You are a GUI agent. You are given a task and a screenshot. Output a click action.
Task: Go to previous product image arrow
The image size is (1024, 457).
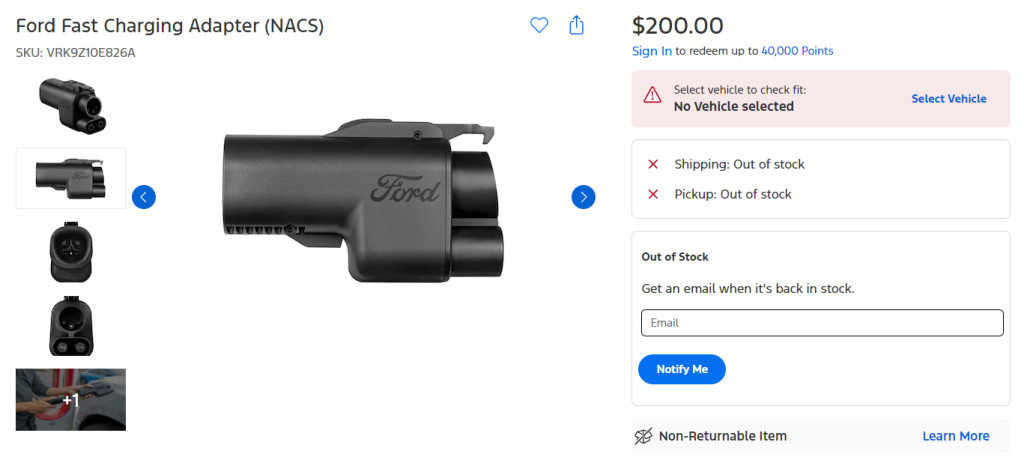[144, 197]
